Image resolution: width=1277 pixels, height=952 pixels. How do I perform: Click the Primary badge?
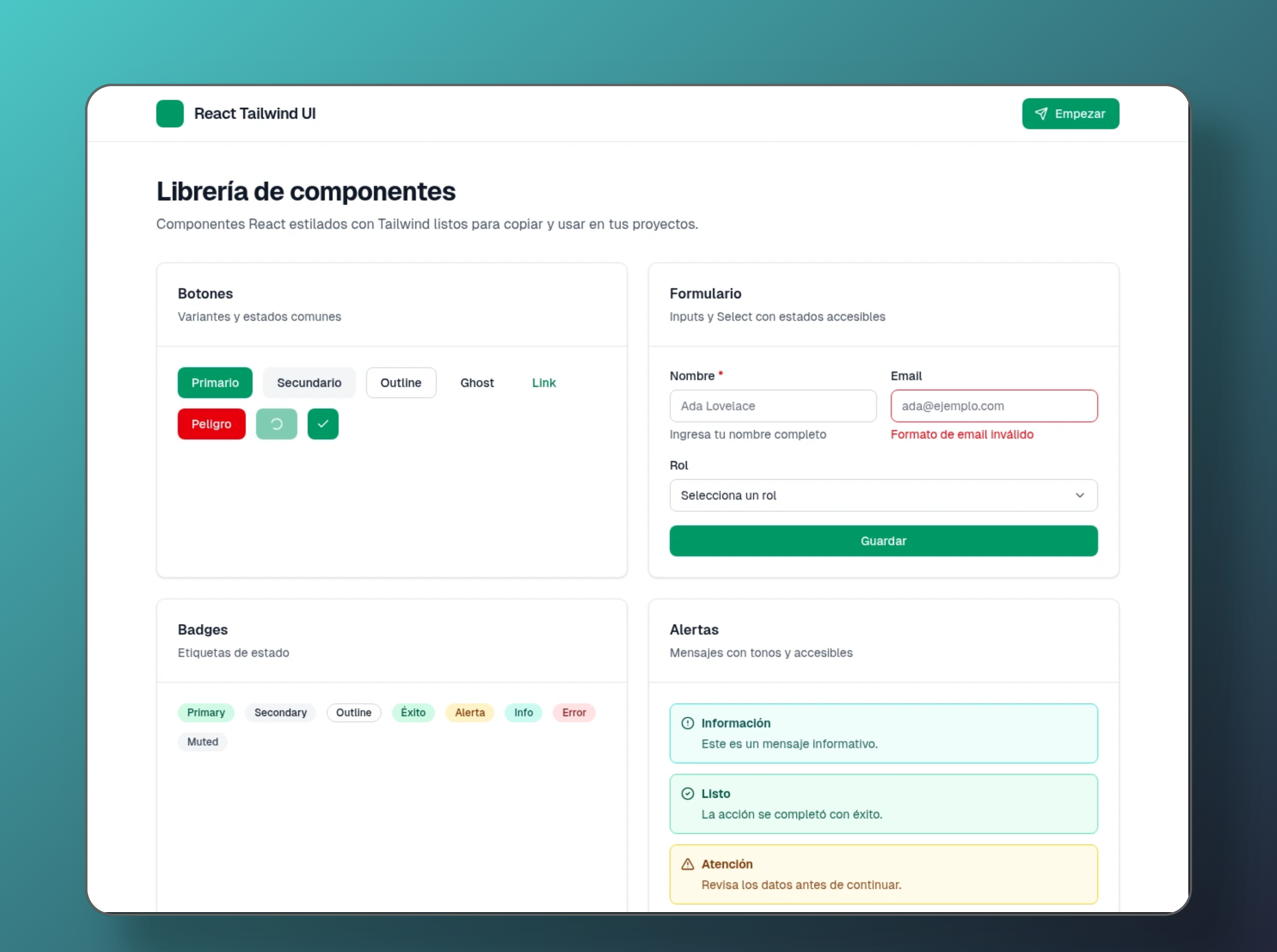[x=206, y=712]
